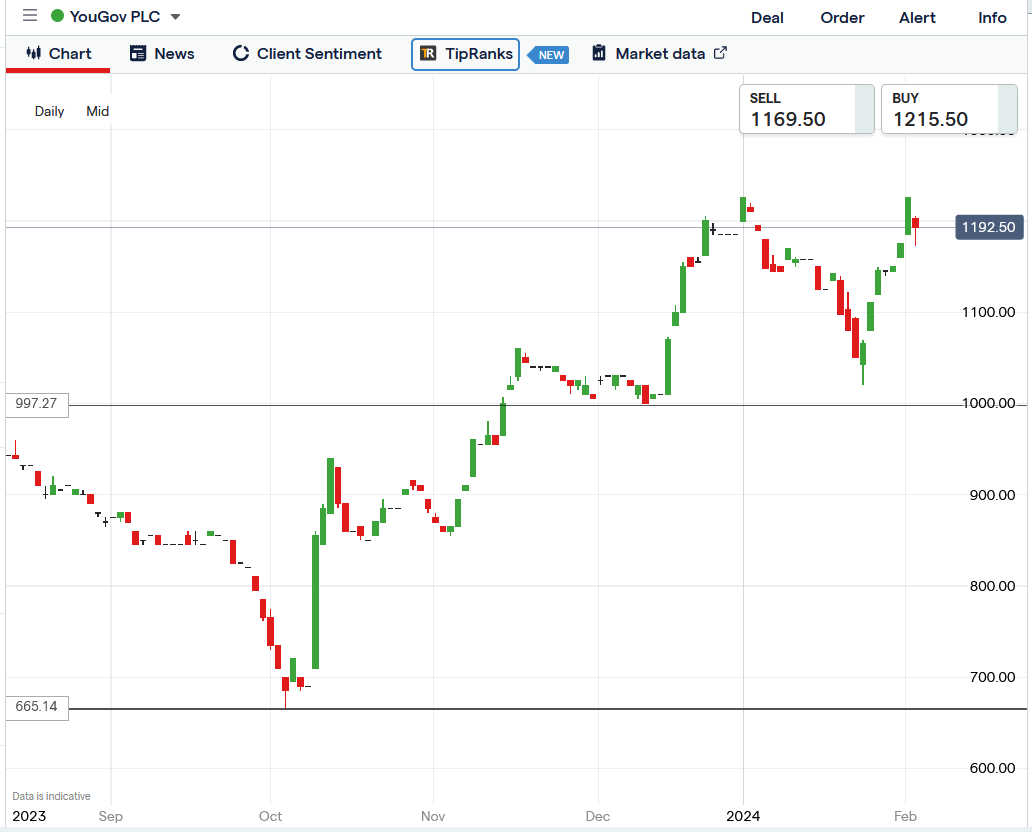Click the SELL 1169.50 price button

pyautogui.click(x=807, y=109)
